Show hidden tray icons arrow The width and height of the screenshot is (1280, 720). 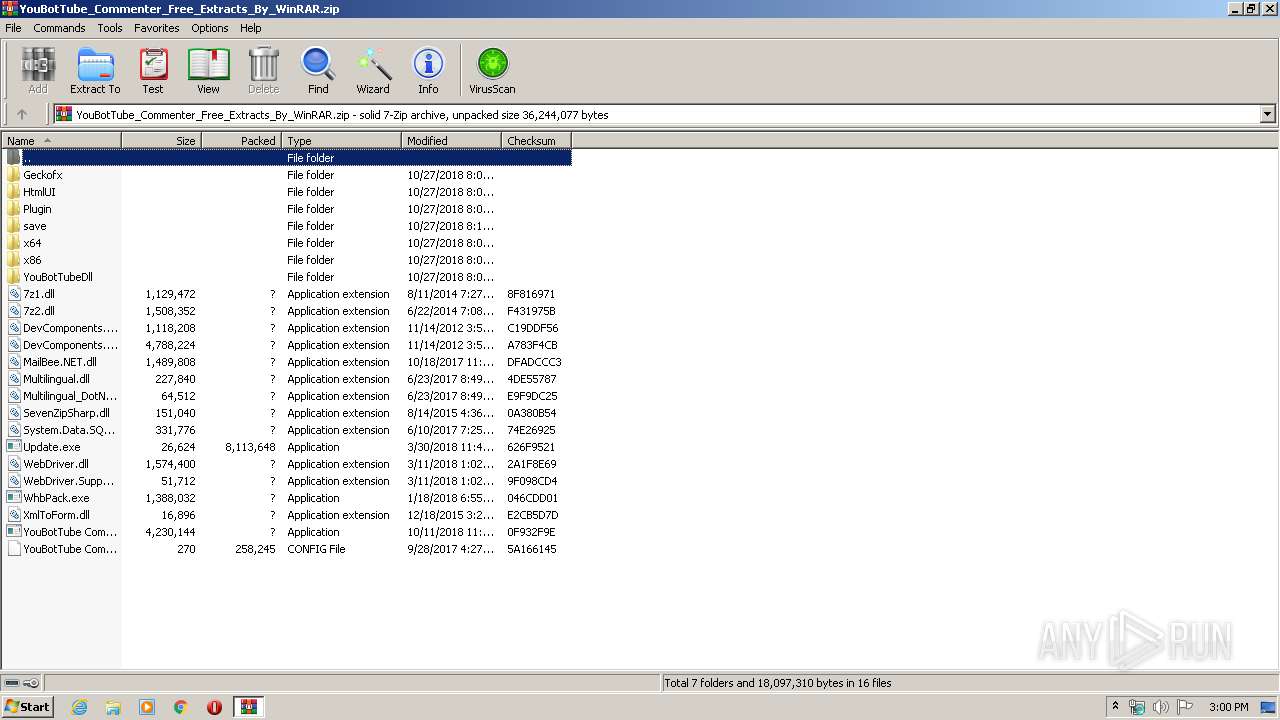pyautogui.click(x=1115, y=707)
